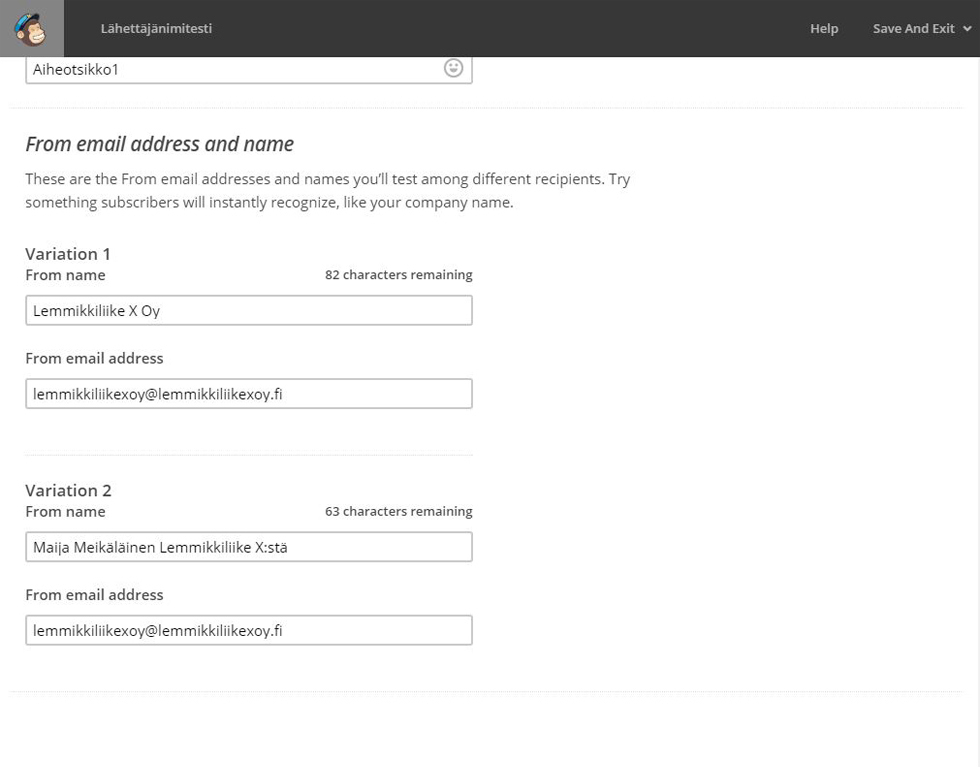Viewport: 980px width, 782px height.
Task: Click the Variation 2 heading
Action: (x=68, y=490)
